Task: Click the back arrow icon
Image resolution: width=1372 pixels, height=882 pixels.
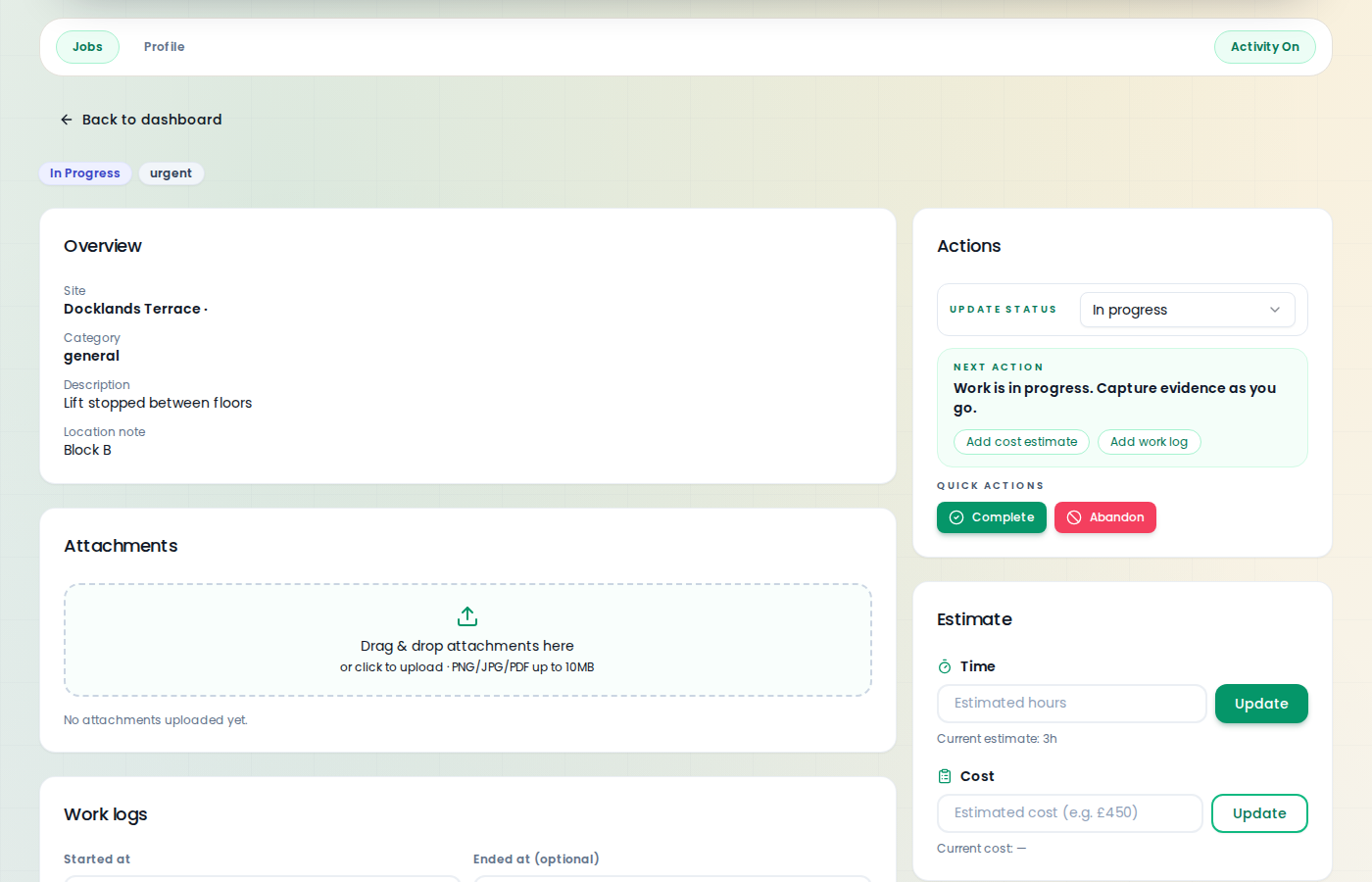Action: pos(67,120)
